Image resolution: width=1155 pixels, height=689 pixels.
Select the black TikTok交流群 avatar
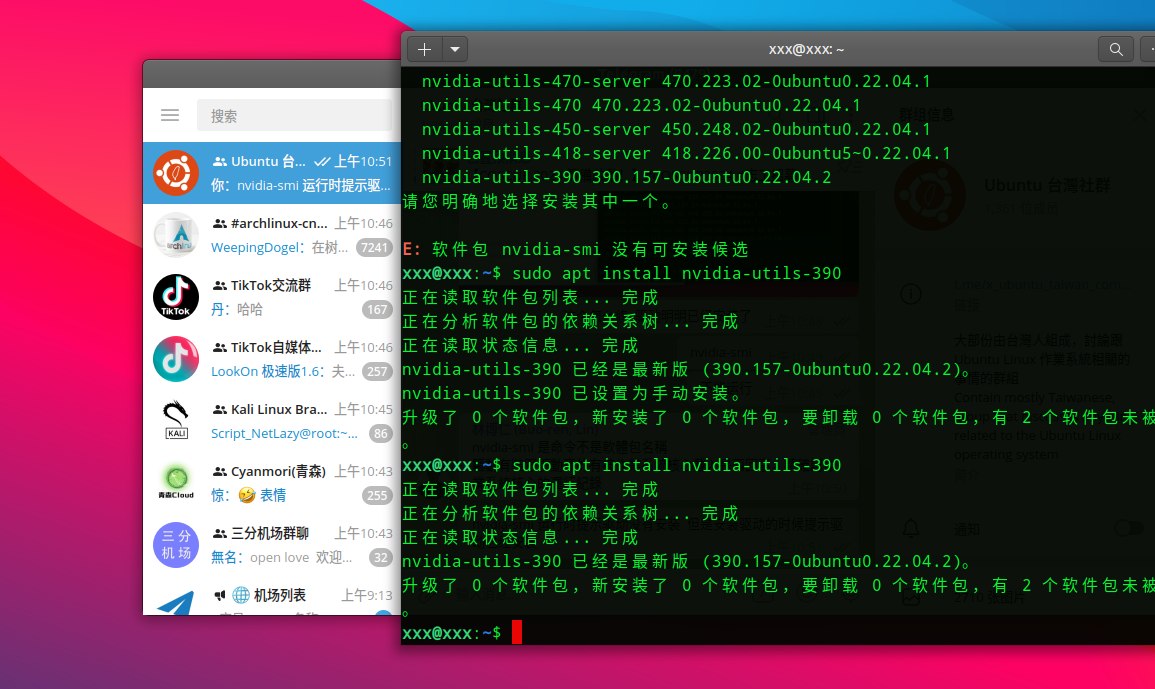(x=176, y=297)
